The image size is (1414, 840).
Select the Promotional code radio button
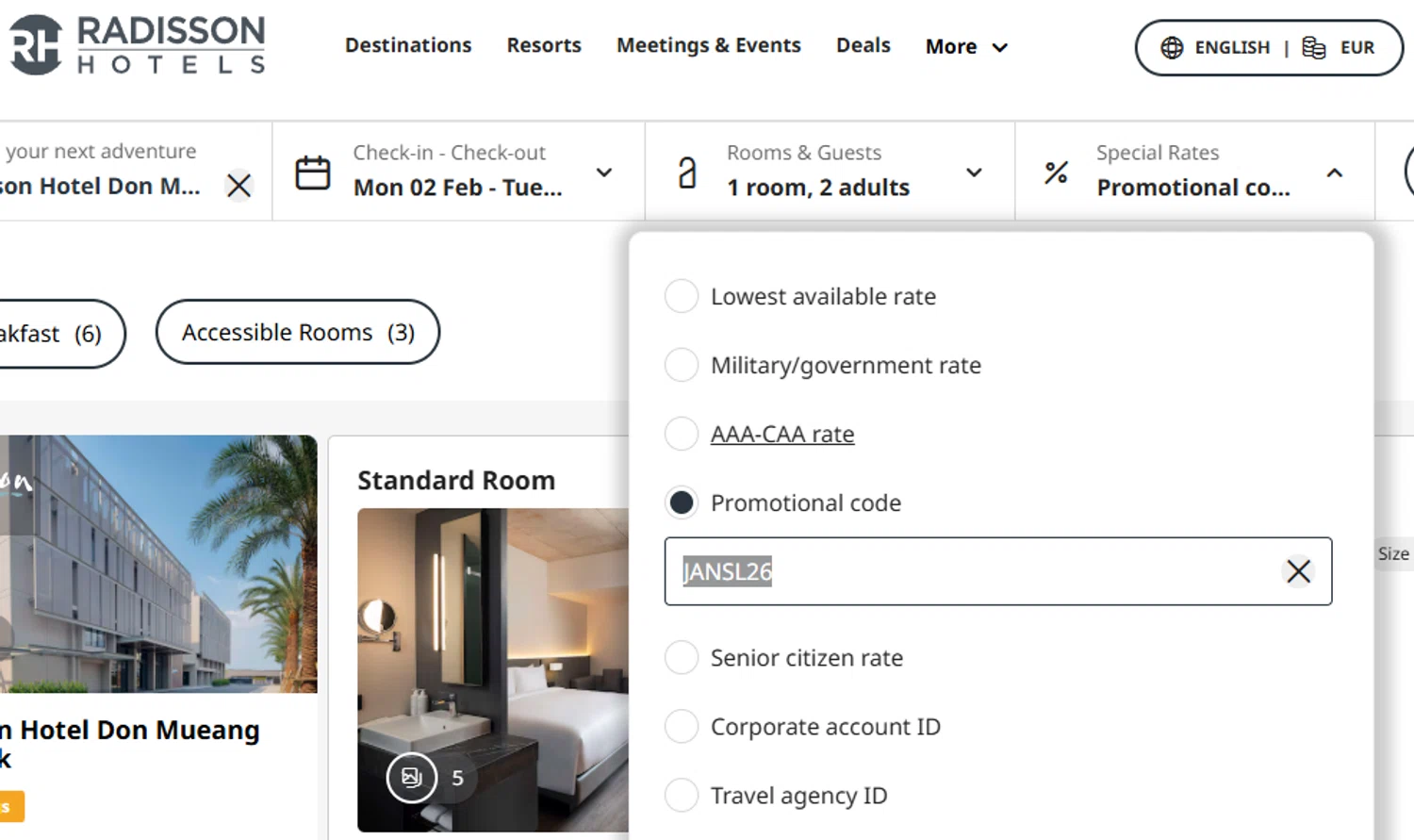(682, 502)
